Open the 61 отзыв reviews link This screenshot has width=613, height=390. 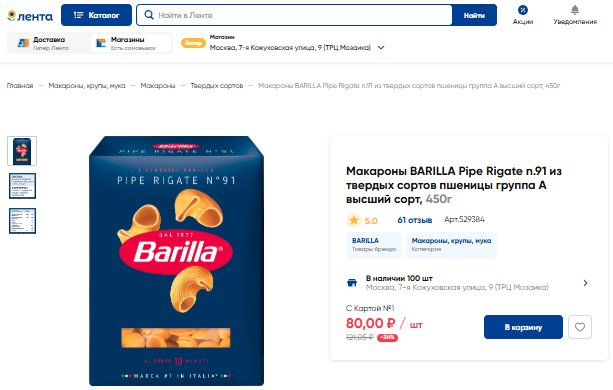(414, 220)
